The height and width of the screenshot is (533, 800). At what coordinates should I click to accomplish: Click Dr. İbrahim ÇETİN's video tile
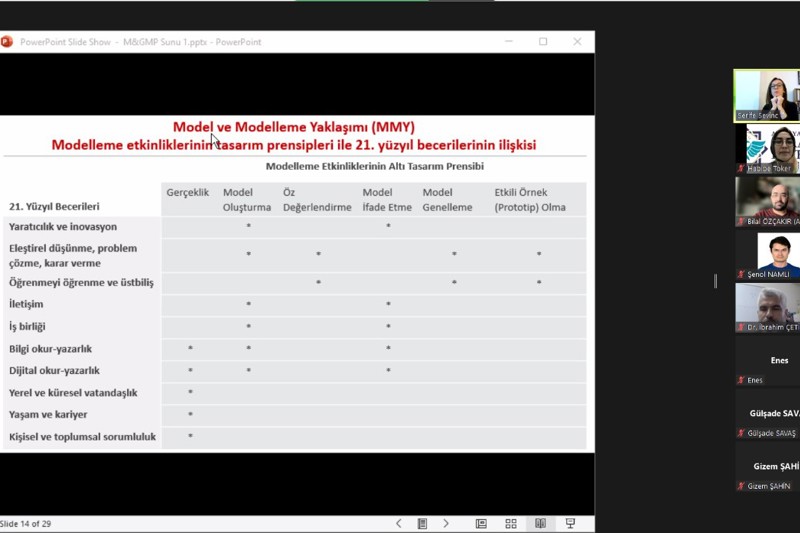click(x=767, y=308)
